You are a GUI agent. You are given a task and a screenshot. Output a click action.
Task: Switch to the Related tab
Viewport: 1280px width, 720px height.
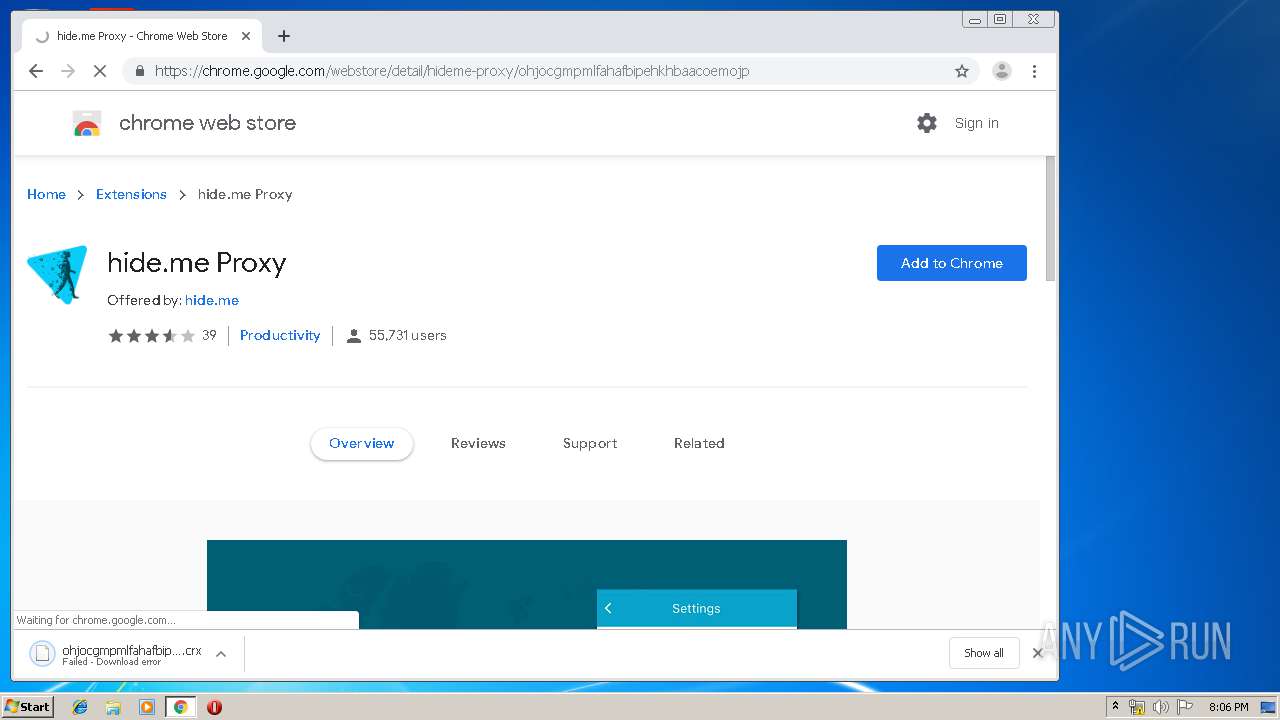[699, 443]
